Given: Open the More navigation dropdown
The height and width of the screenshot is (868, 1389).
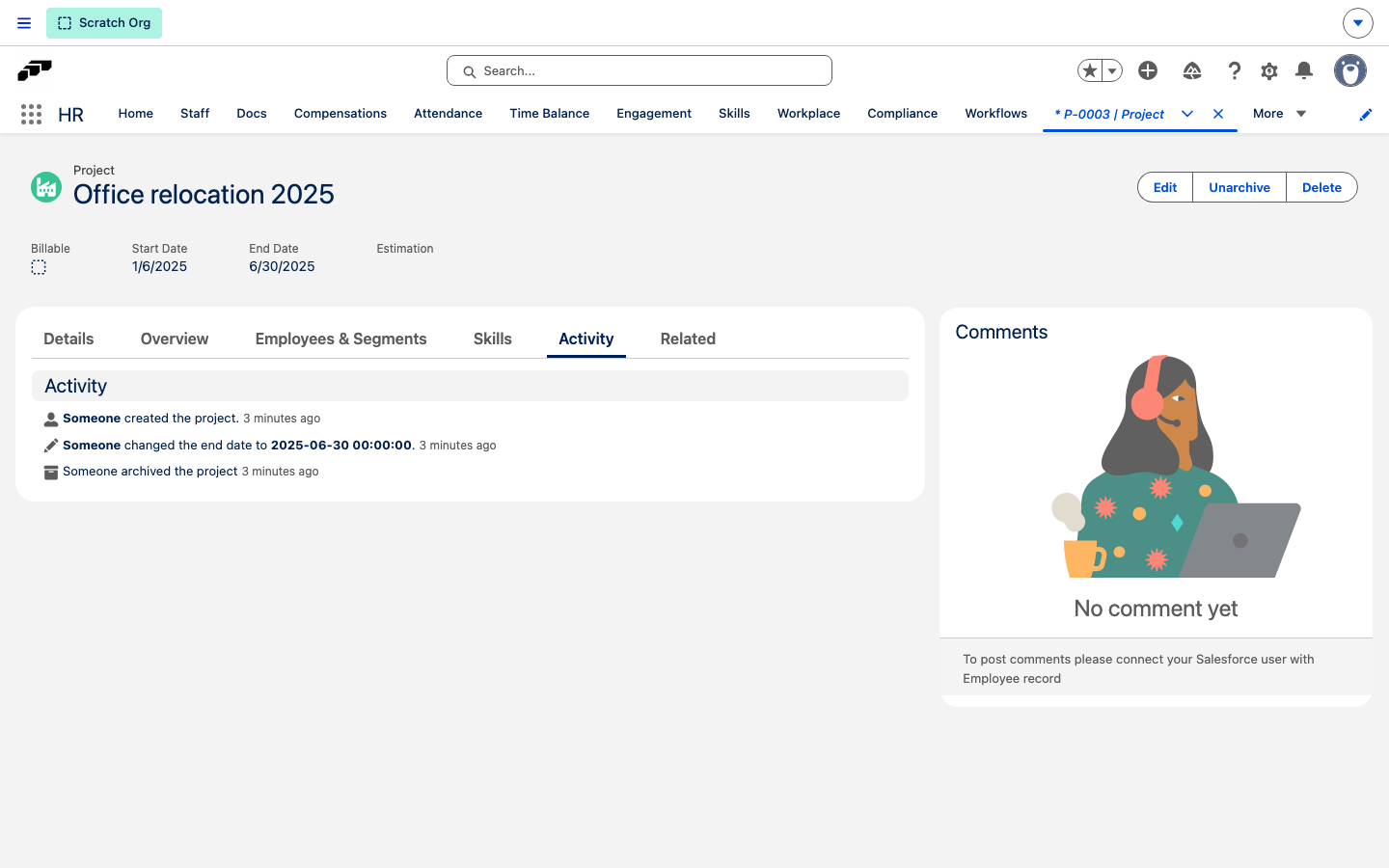Looking at the screenshot, I should click(x=1280, y=114).
